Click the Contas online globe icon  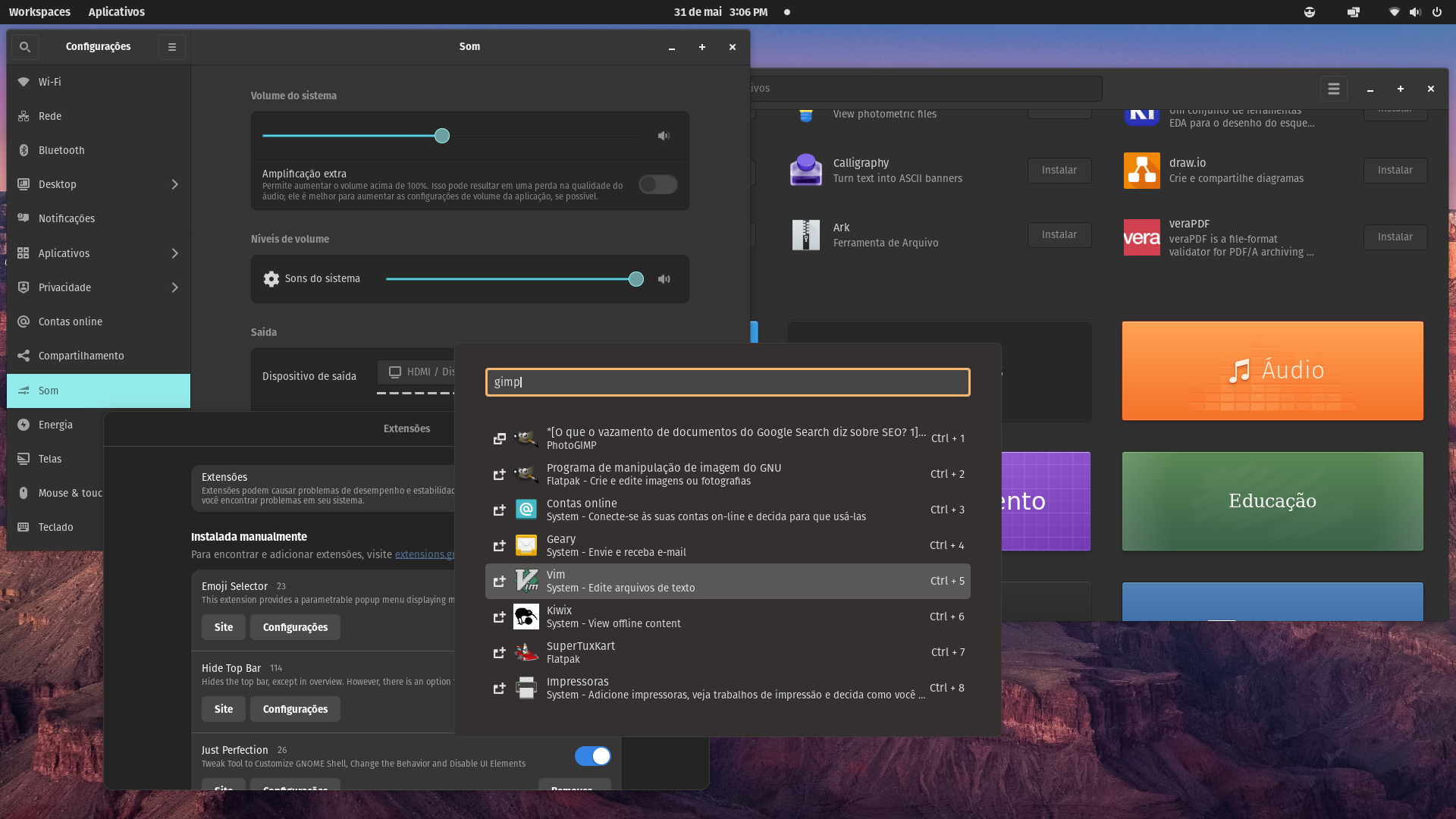coord(526,510)
